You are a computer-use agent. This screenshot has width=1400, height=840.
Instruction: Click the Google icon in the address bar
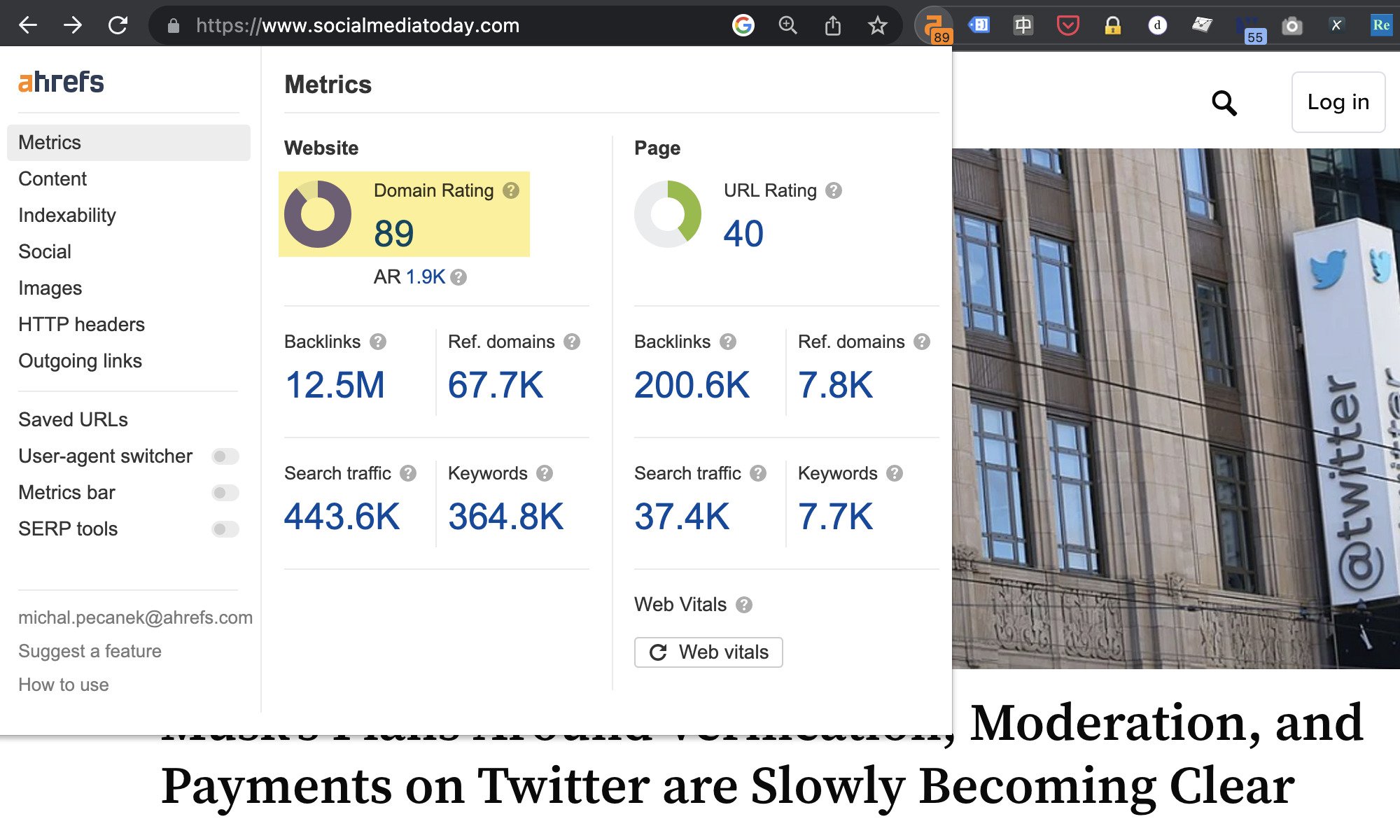(743, 26)
